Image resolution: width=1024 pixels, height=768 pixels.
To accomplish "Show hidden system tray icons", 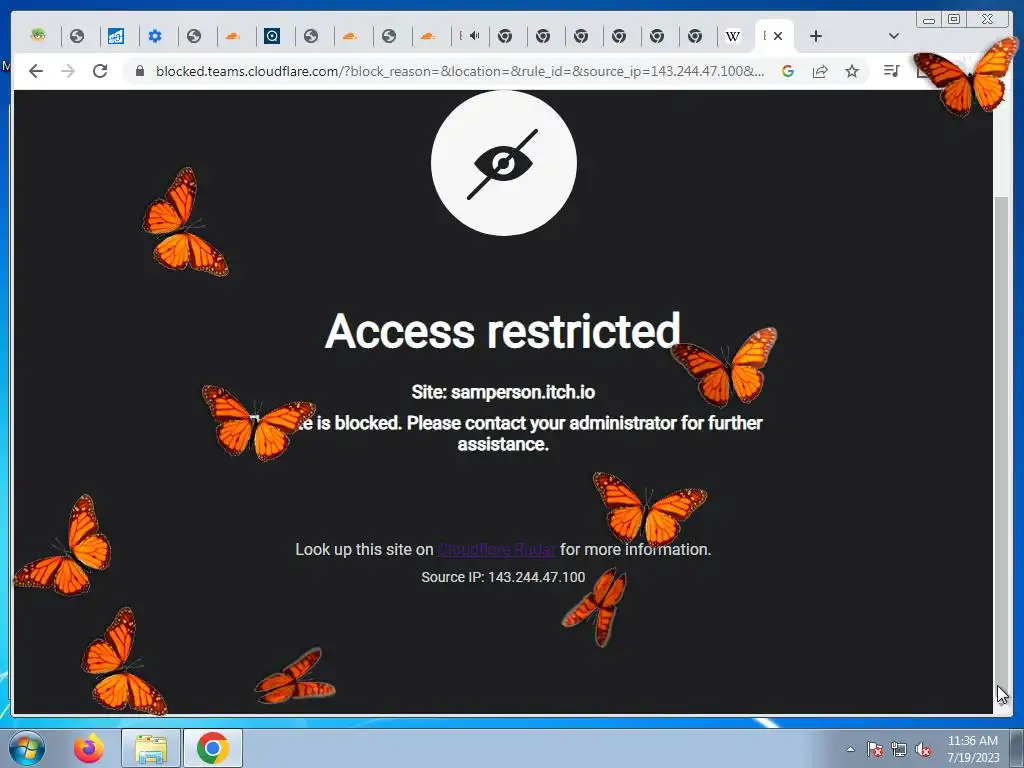I will coord(850,749).
